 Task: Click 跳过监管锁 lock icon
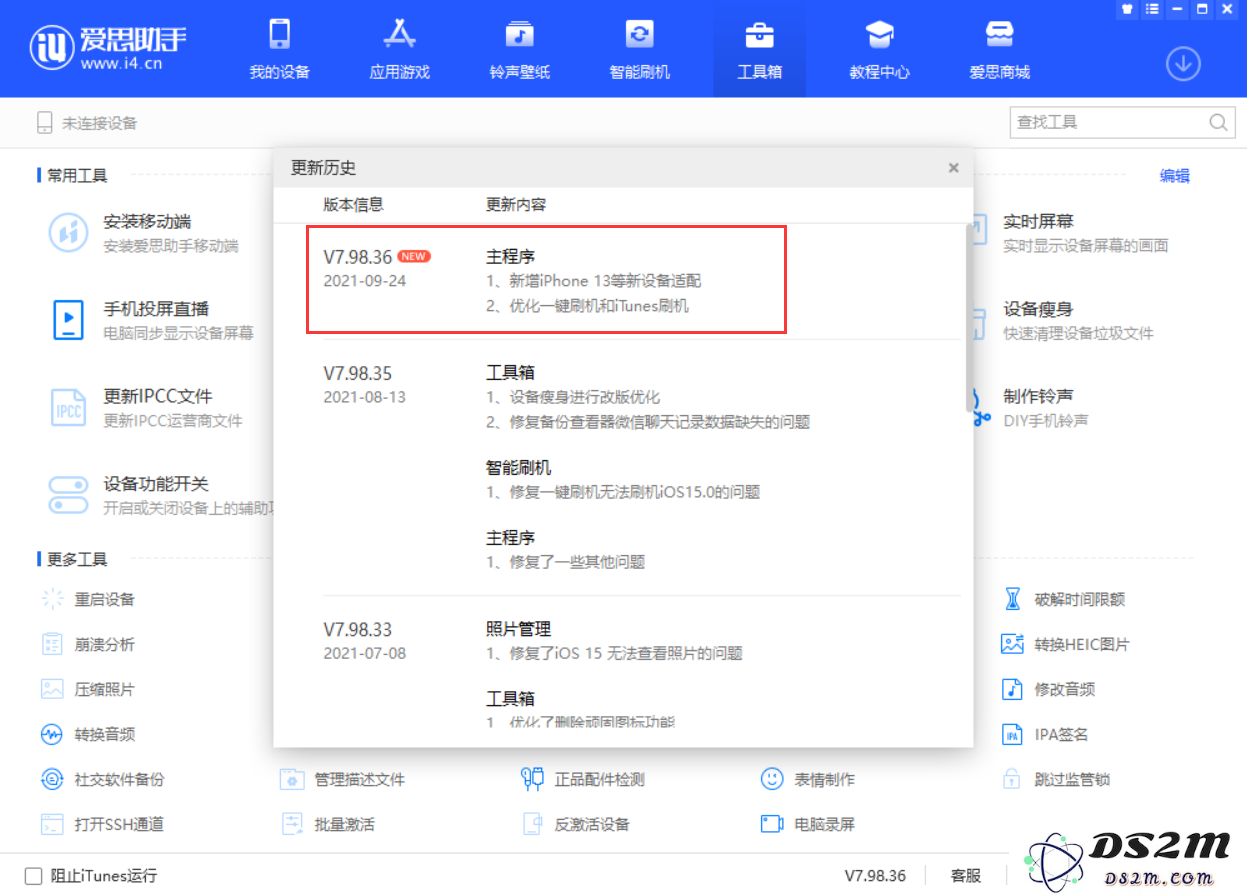click(1013, 779)
